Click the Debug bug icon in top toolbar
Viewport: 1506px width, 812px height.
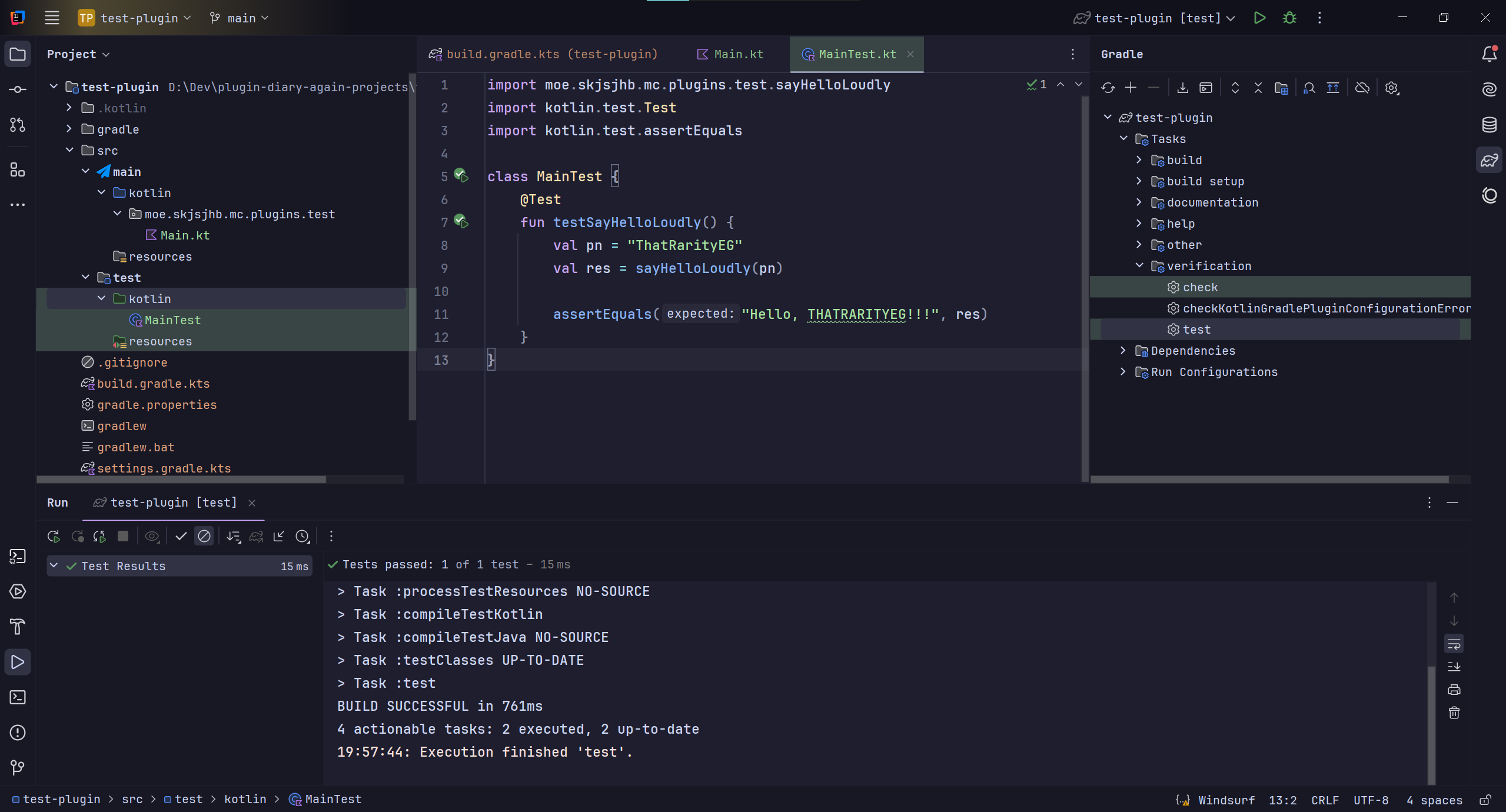click(1289, 18)
